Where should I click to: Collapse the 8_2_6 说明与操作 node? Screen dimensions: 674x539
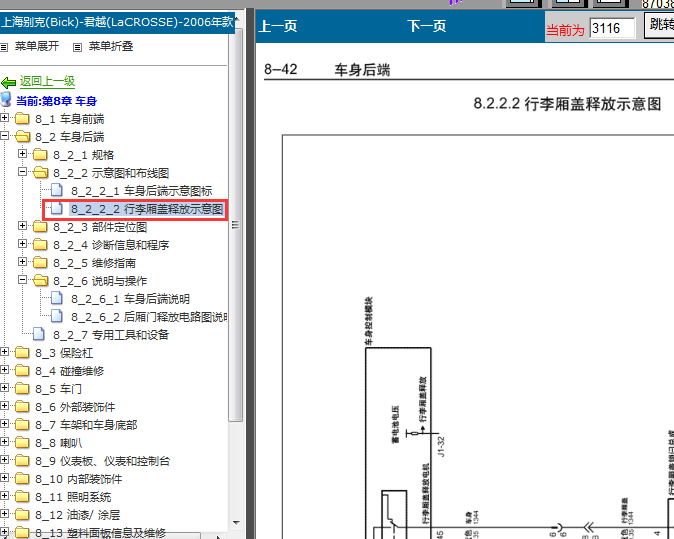22,279
